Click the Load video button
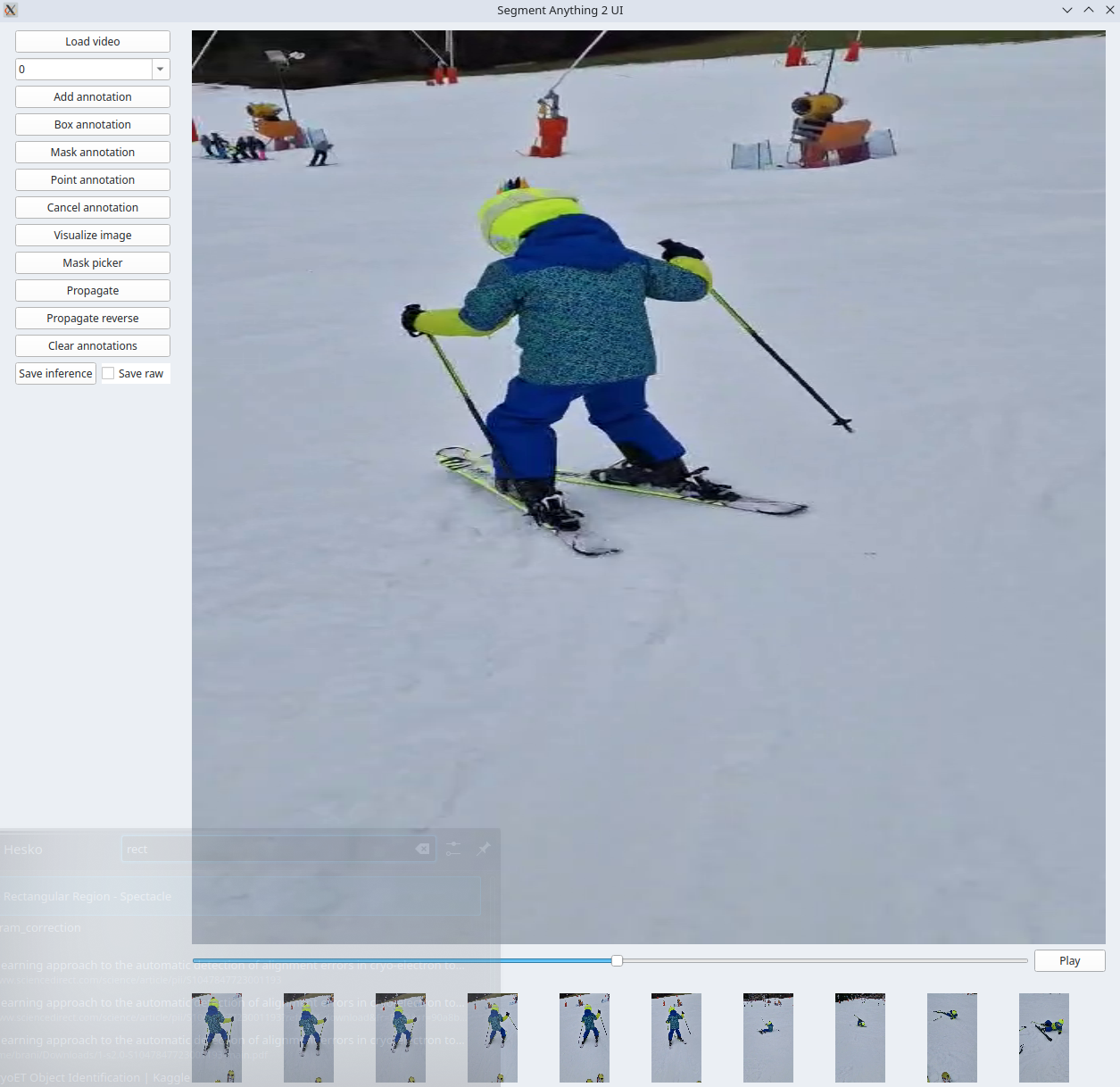The image size is (1120, 1087). (93, 42)
